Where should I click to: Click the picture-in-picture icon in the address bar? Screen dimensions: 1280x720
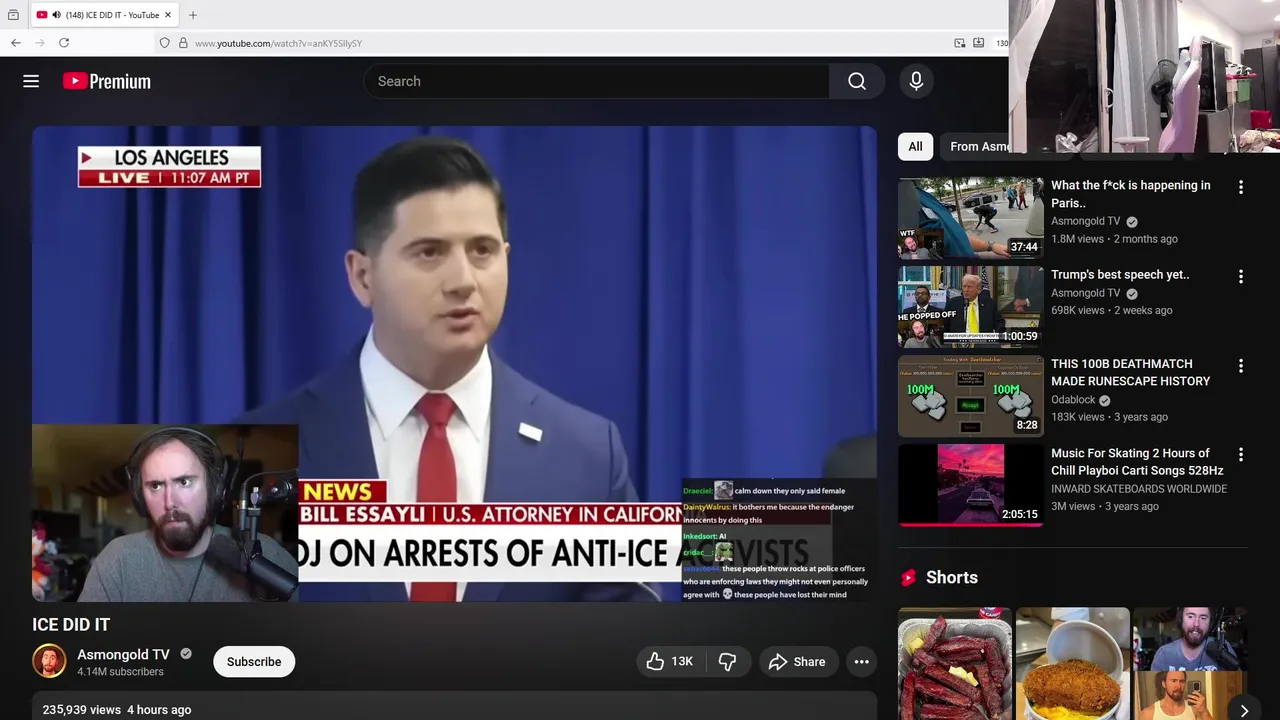(960, 43)
